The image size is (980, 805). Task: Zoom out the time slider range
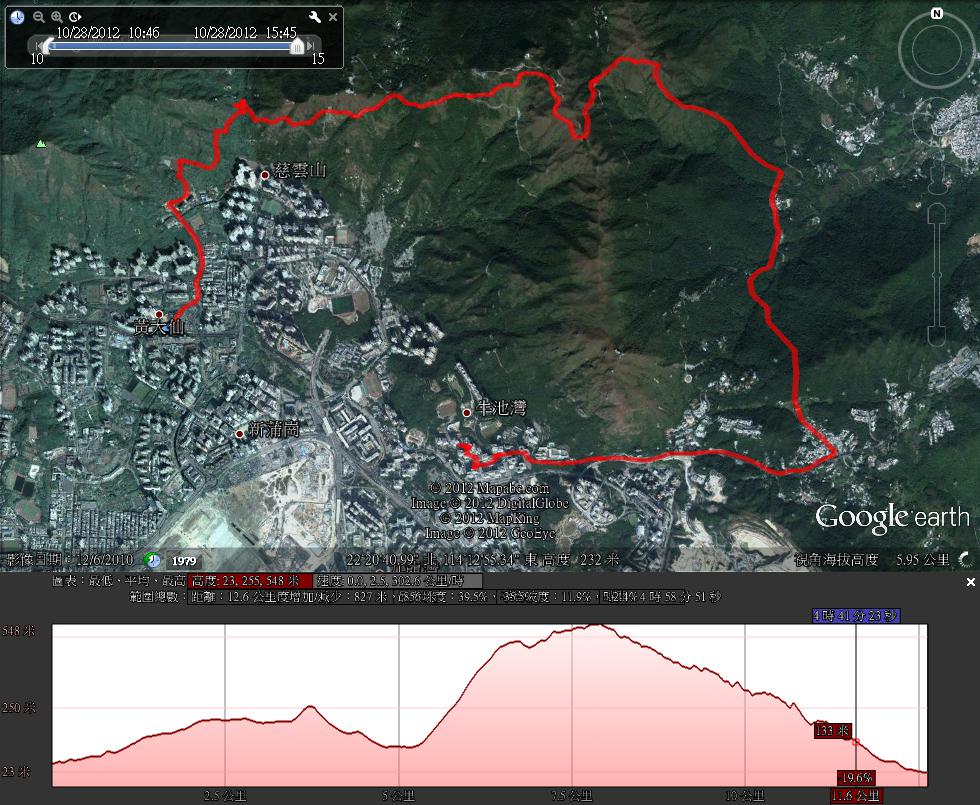pyautogui.click(x=39, y=17)
